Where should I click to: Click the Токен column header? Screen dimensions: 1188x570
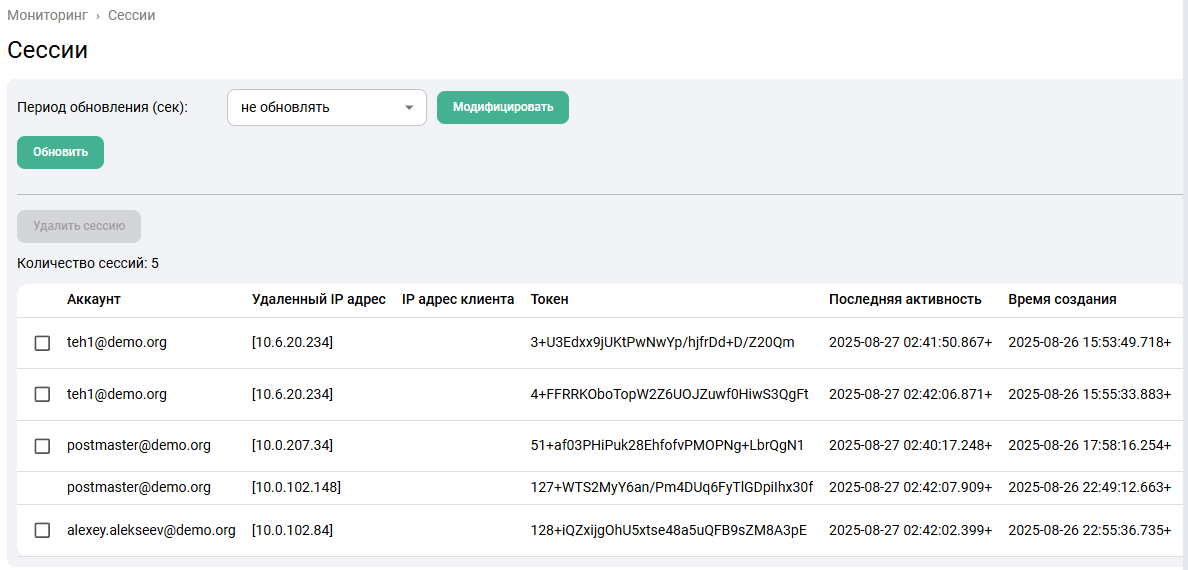[x=549, y=300]
